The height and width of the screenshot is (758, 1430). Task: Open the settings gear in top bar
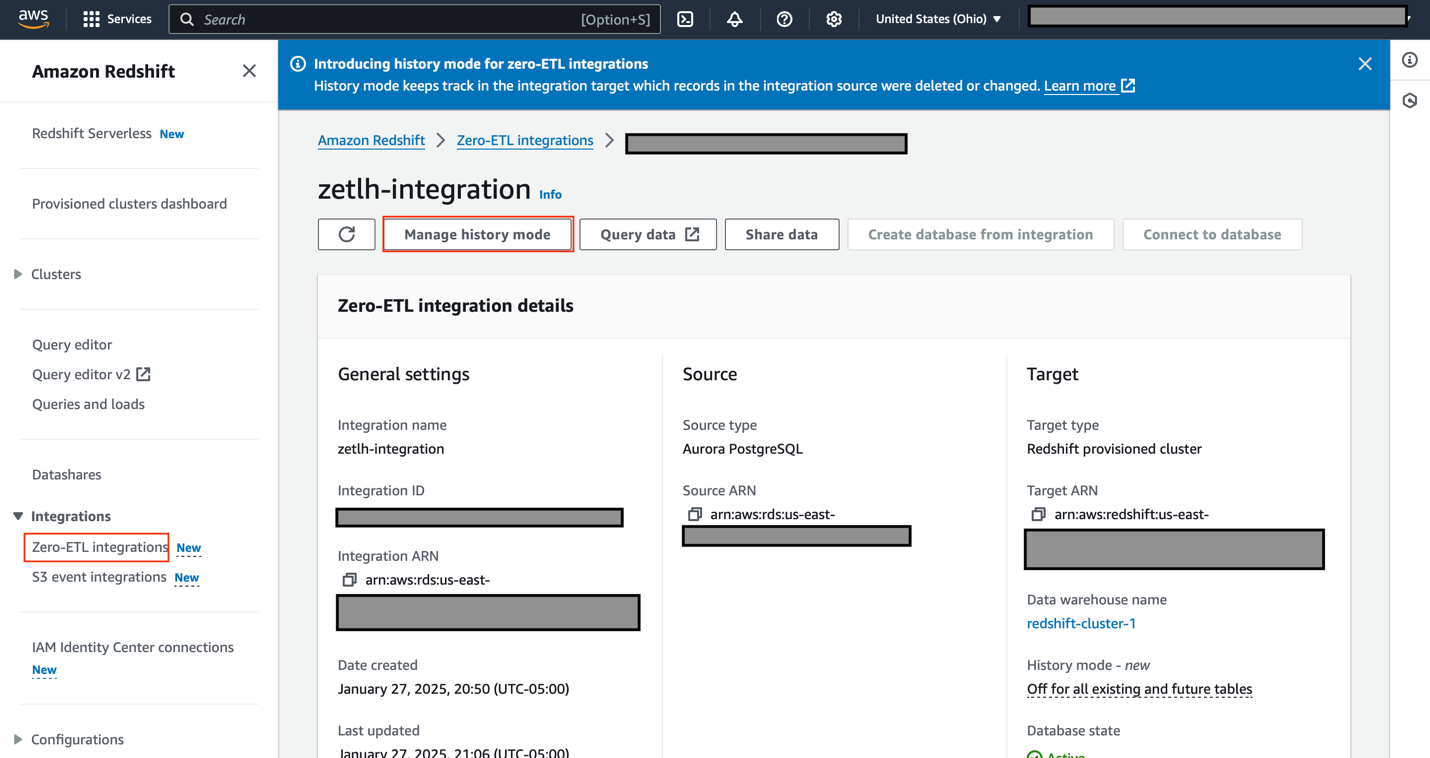coord(833,19)
